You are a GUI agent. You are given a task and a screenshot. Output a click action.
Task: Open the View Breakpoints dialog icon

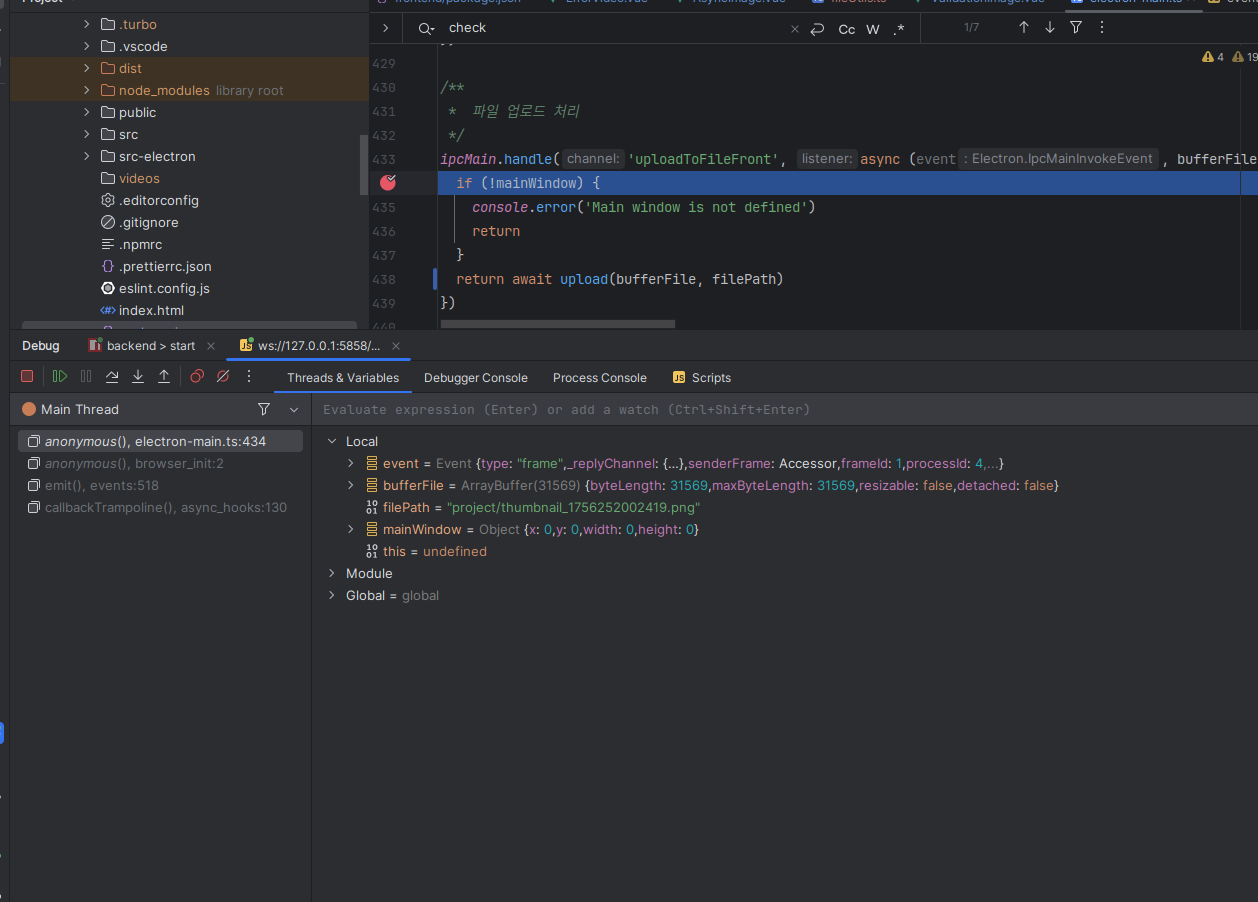coord(197,376)
